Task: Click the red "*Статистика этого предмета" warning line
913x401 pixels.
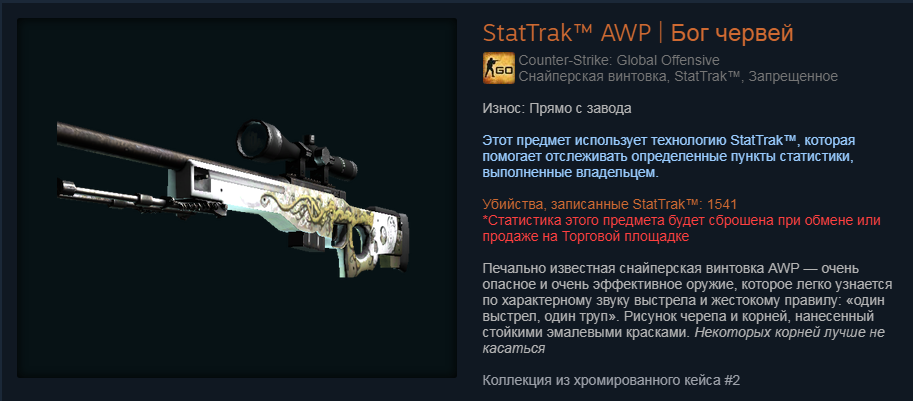Action: pos(681,221)
